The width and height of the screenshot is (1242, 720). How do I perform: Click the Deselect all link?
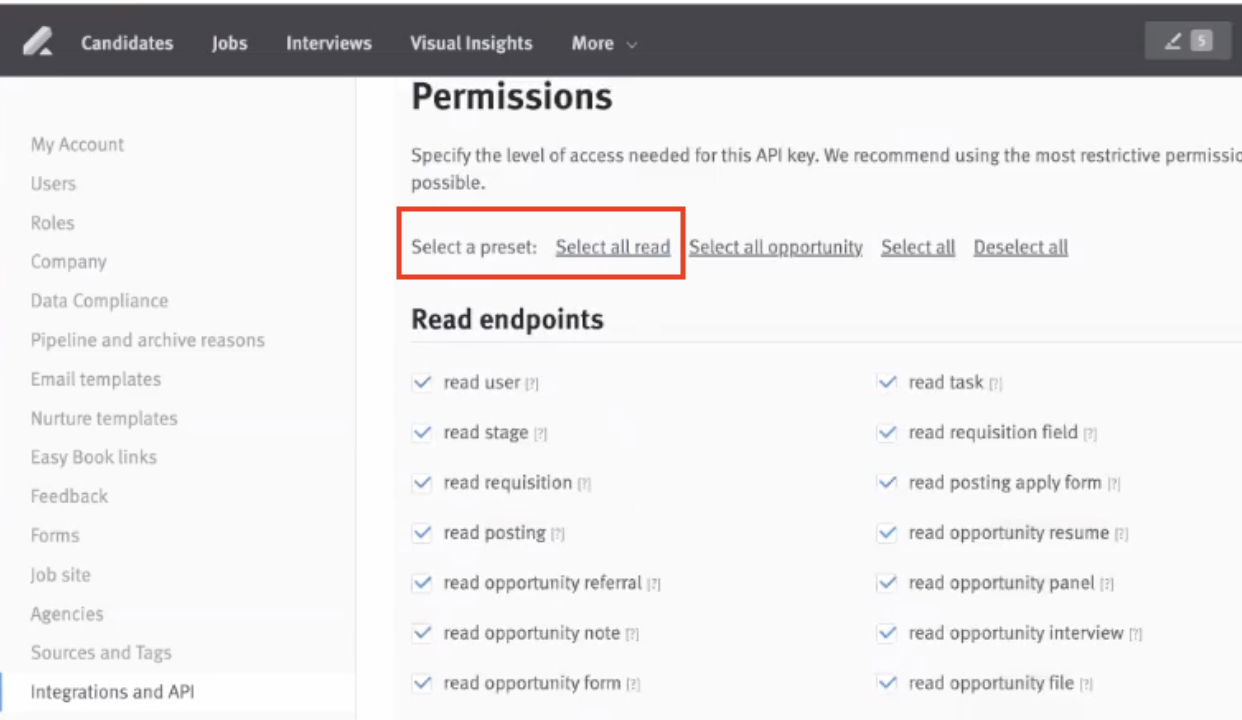coord(1020,247)
